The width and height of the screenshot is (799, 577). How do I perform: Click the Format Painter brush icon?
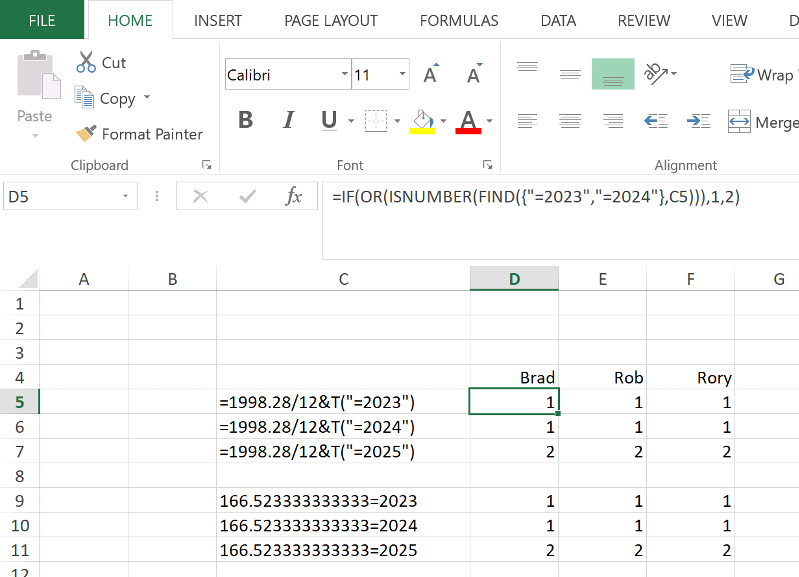pyautogui.click(x=86, y=134)
